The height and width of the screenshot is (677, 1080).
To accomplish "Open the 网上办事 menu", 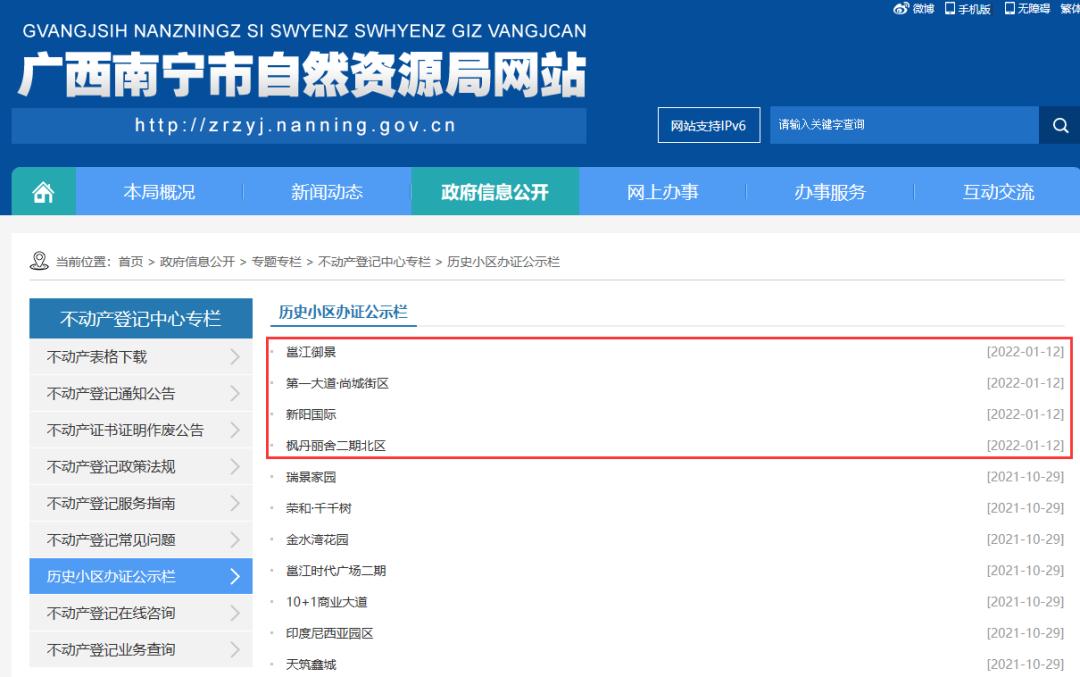I will point(663,191).
